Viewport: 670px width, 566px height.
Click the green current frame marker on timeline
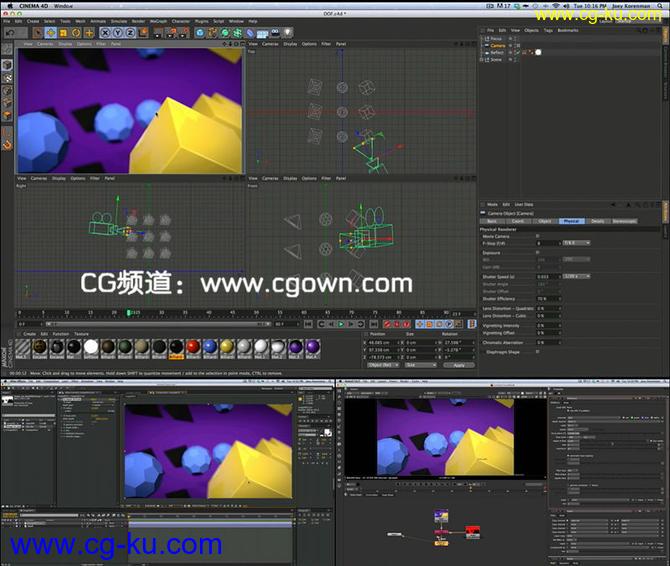point(129,313)
